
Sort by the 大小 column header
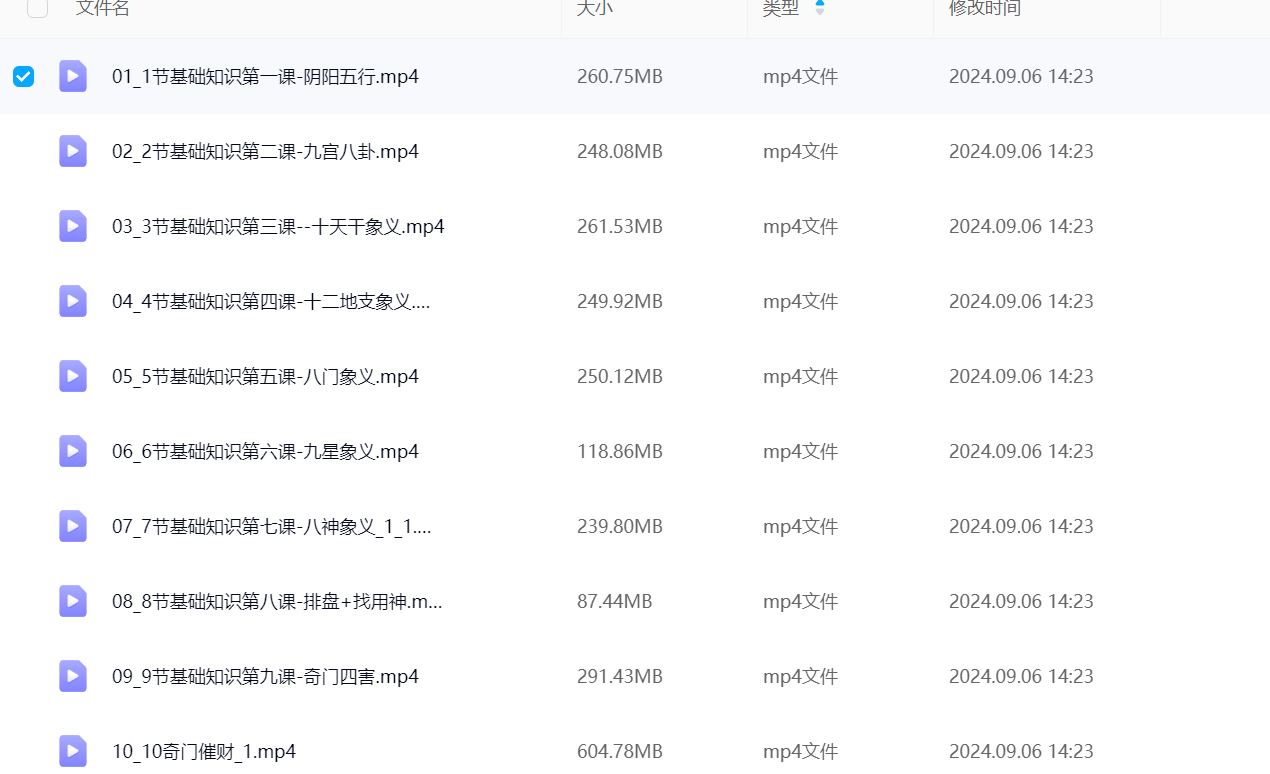point(595,8)
